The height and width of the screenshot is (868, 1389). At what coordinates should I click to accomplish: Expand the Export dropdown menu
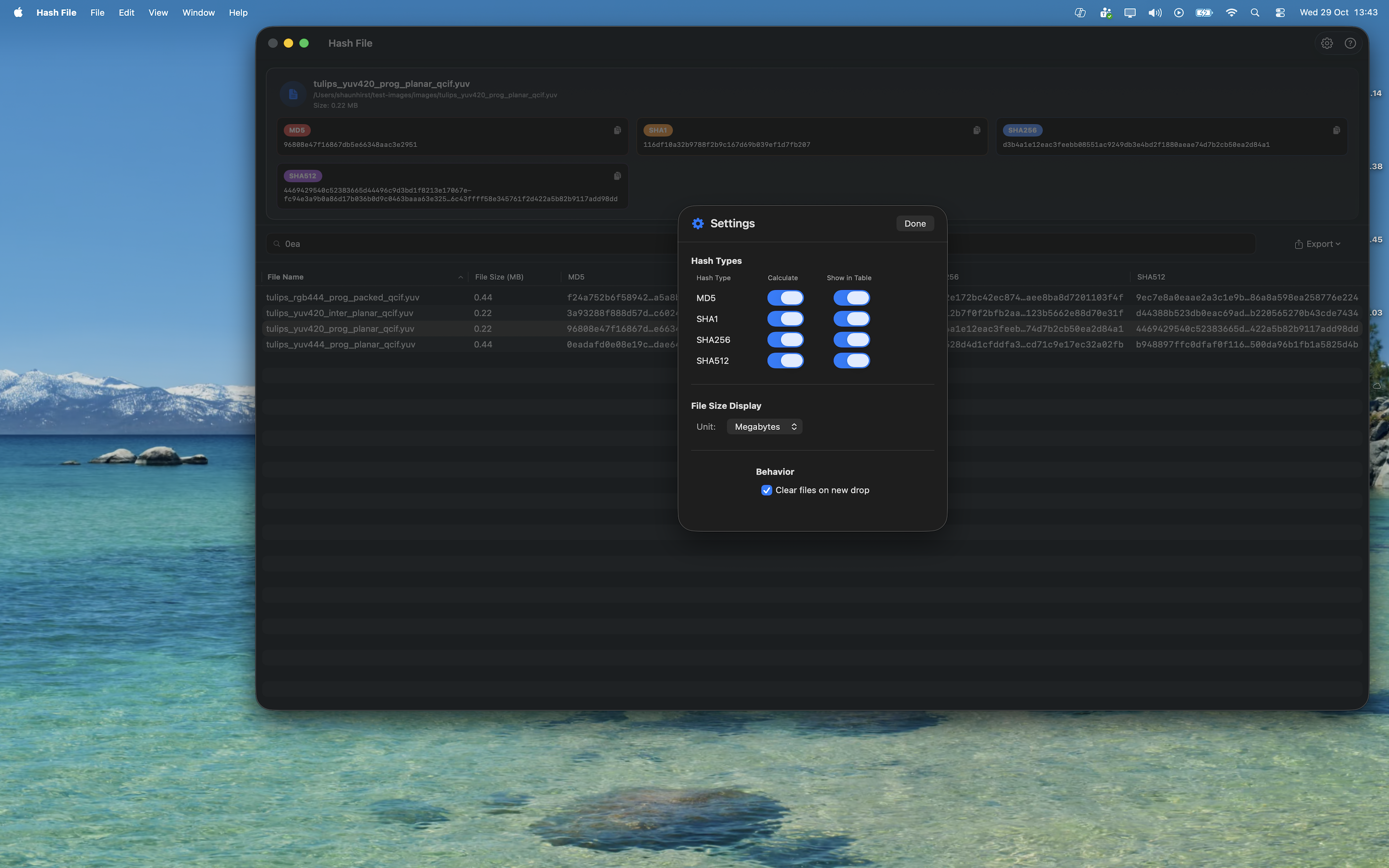1317,244
